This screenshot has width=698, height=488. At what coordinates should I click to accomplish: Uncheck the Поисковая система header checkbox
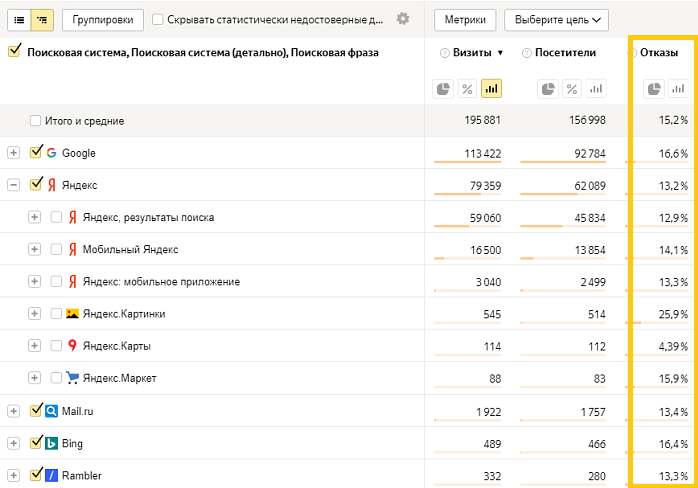[14, 51]
